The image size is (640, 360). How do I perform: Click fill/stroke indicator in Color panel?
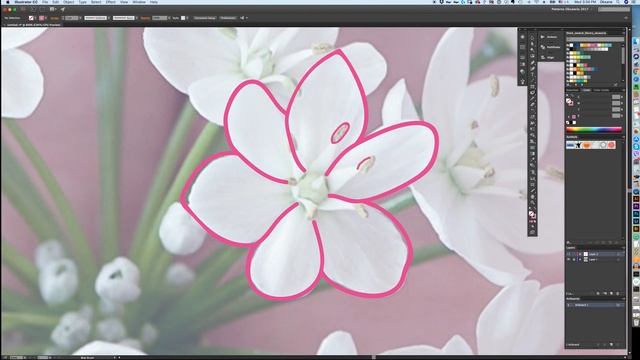tap(569, 102)
